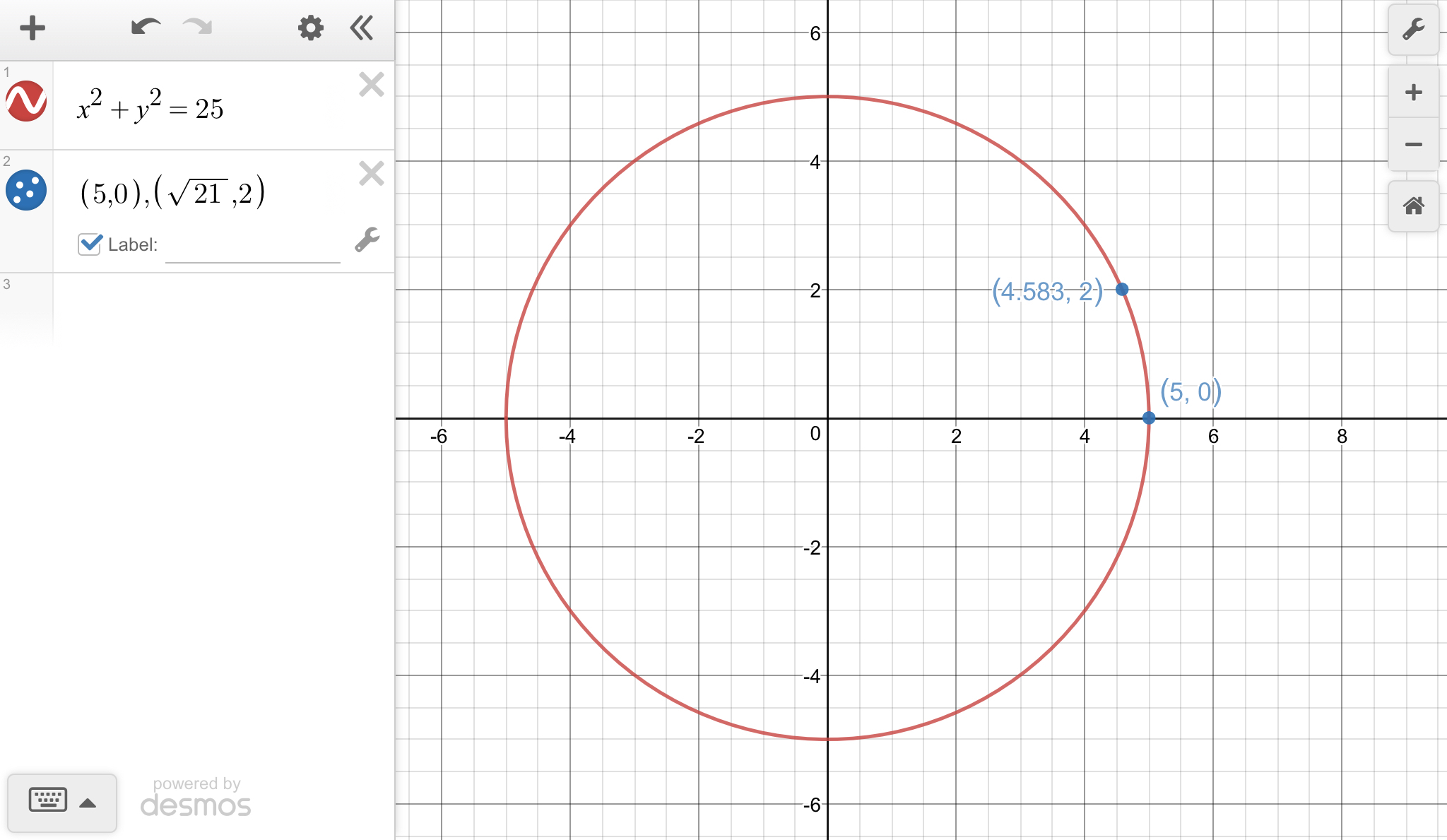Show the on-screen keyboard
This screenshot has height=840, width=1447.
[x=48, y=800]
